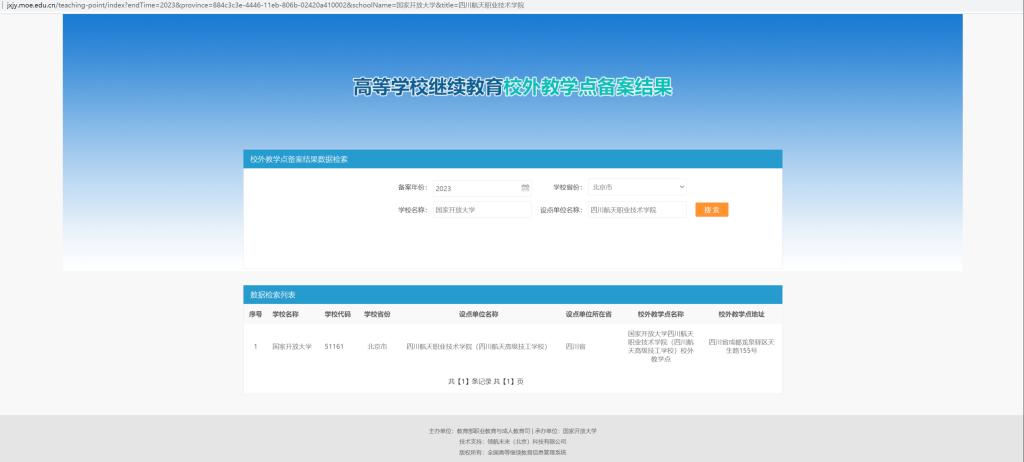Click the address 四川省成都龙泉驿区天生路155号

click(x=740, y=346)
